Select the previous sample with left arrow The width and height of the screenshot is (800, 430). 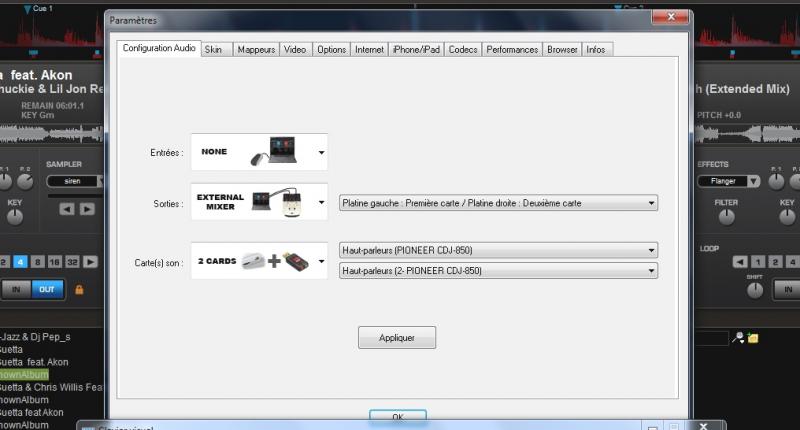pyautogui.click(x=67, y=209)
